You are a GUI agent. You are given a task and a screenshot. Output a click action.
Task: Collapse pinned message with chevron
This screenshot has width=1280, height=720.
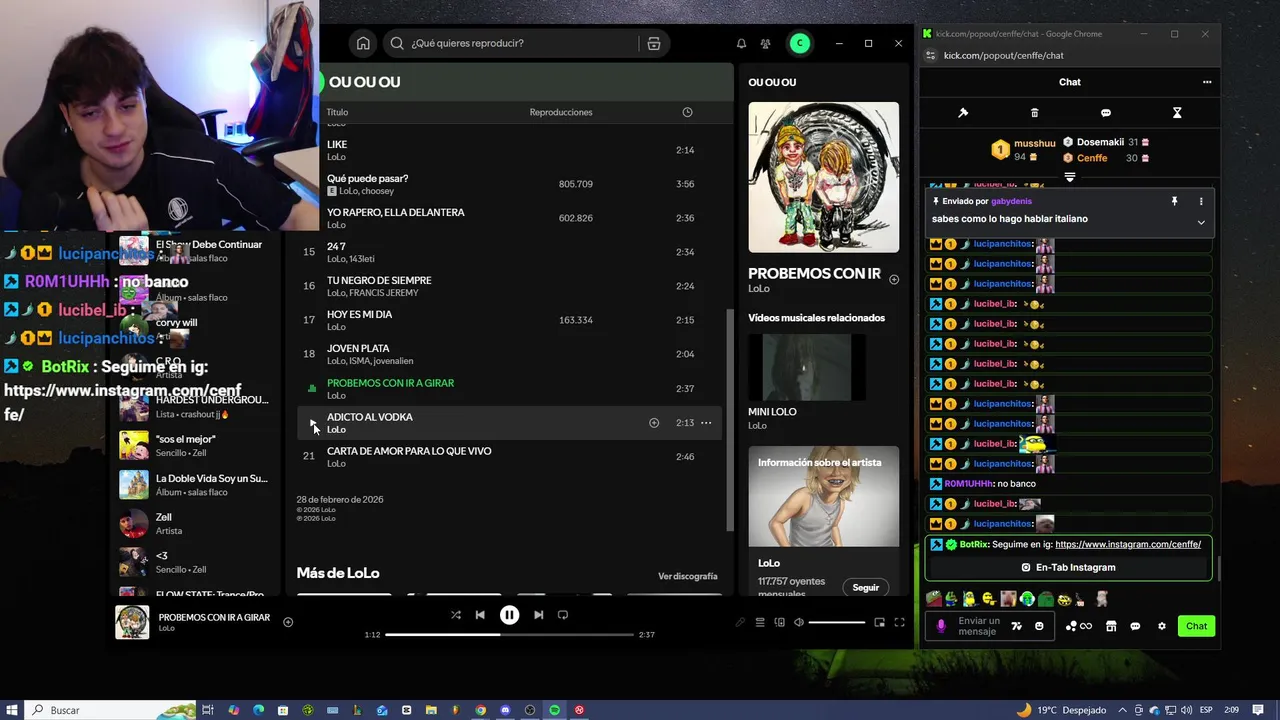pos(1201,222)
